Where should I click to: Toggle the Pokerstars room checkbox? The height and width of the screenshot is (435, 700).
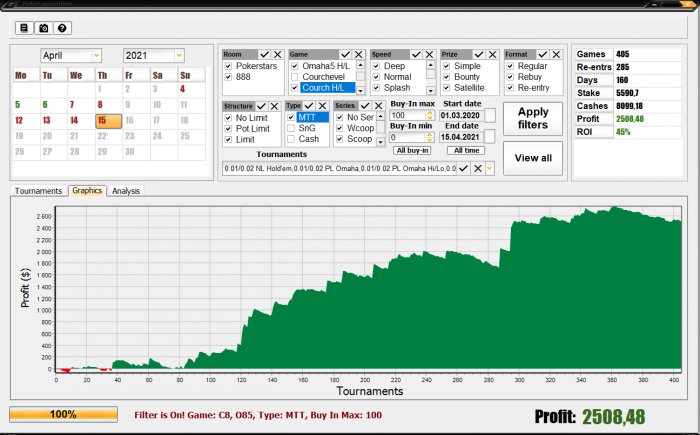click(x=228, y=66)
